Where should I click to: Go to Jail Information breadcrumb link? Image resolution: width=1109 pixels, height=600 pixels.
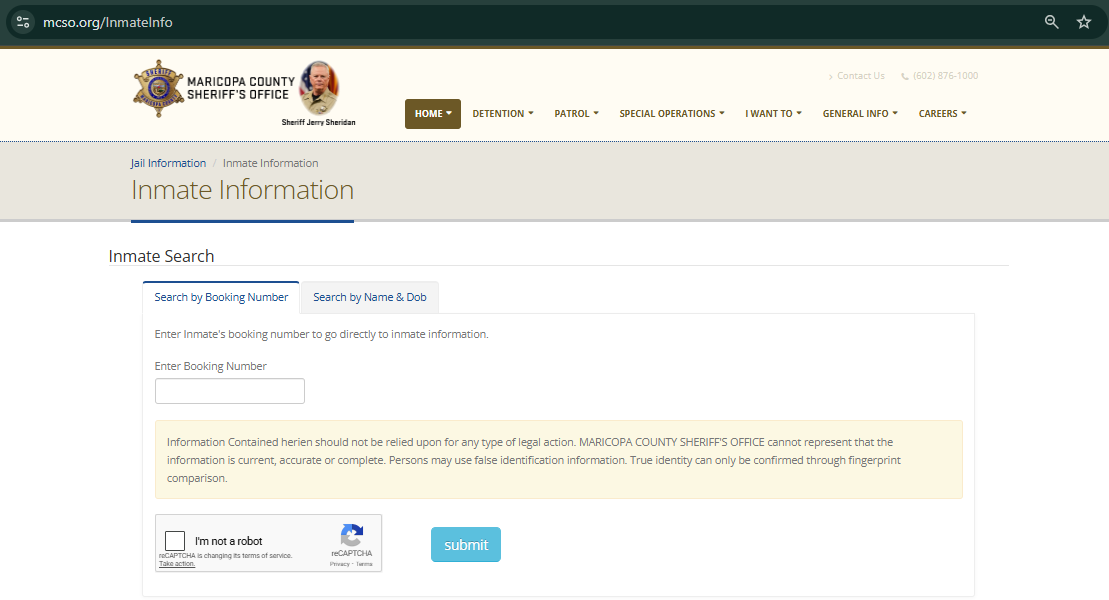click(x=168, y=163)
